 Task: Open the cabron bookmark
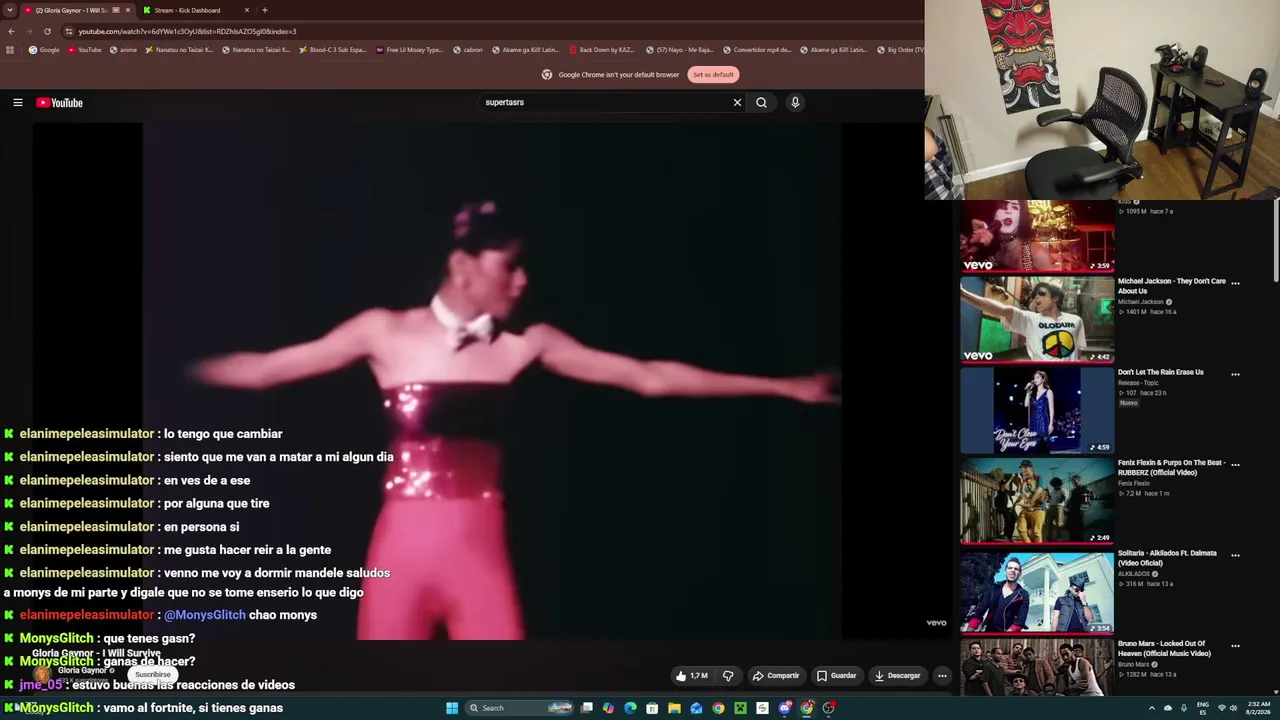(x=468, y=50)
